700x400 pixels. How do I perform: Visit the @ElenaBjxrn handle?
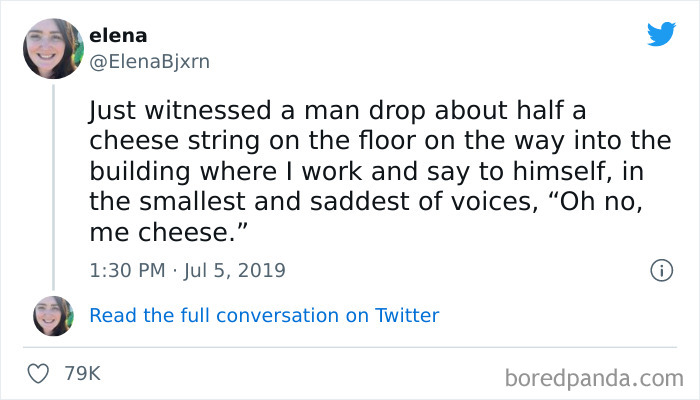[x=150, y=60]
